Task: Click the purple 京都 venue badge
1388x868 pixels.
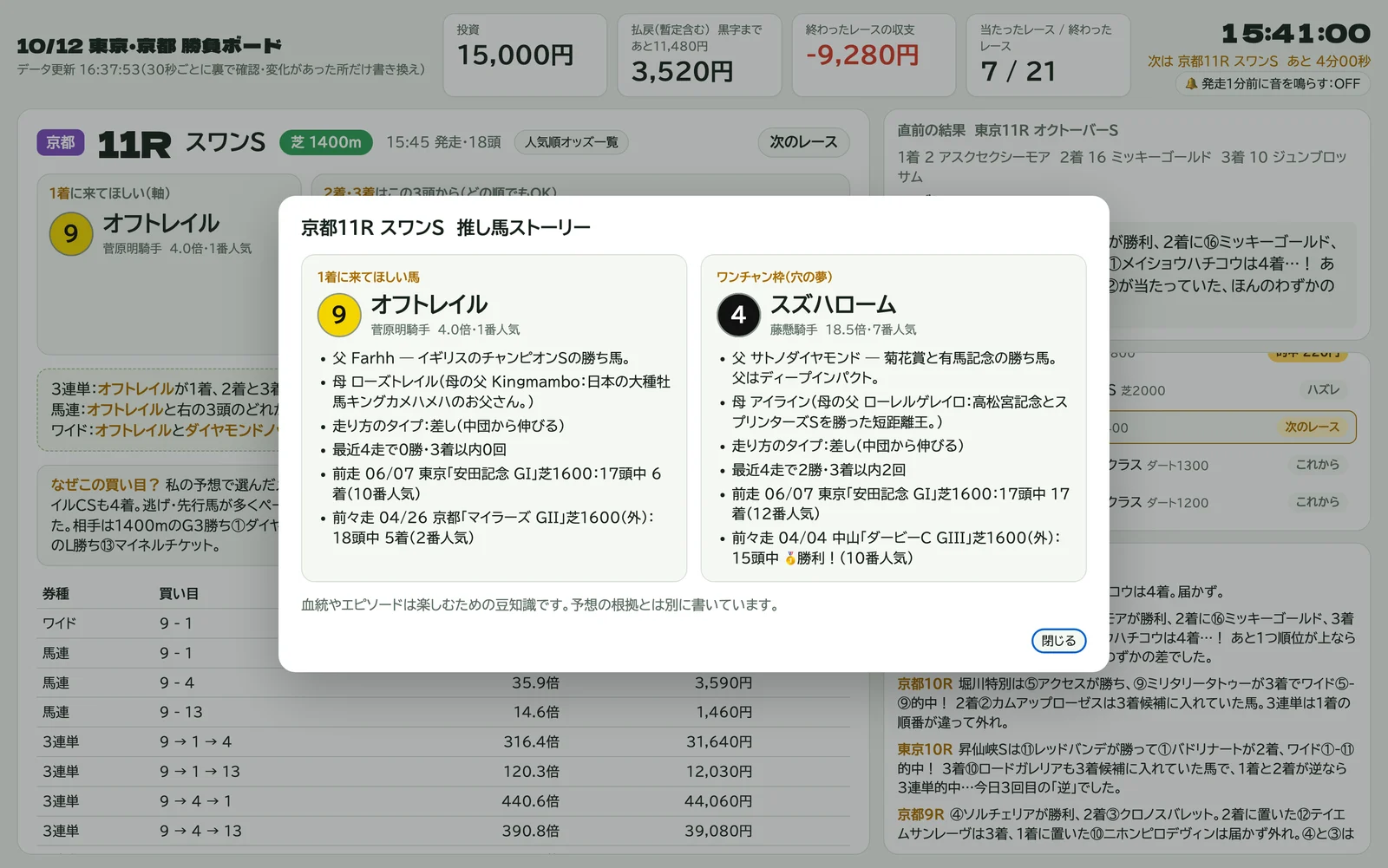Action: tap(60, 142)
